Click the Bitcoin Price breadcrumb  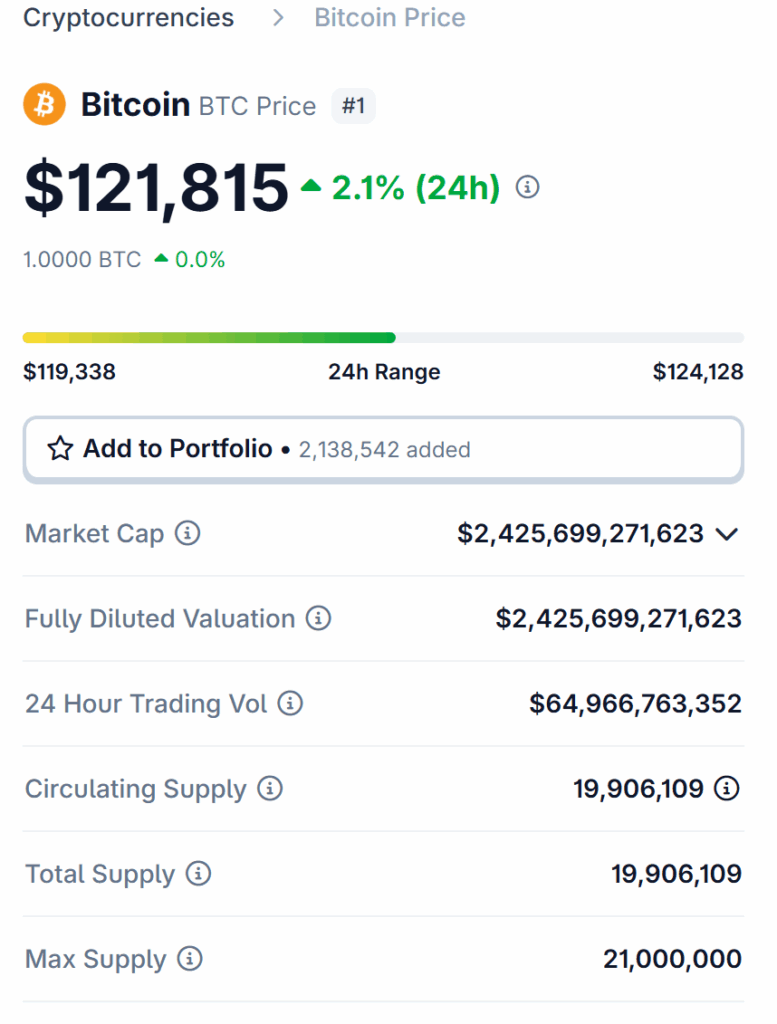[389, 18]
